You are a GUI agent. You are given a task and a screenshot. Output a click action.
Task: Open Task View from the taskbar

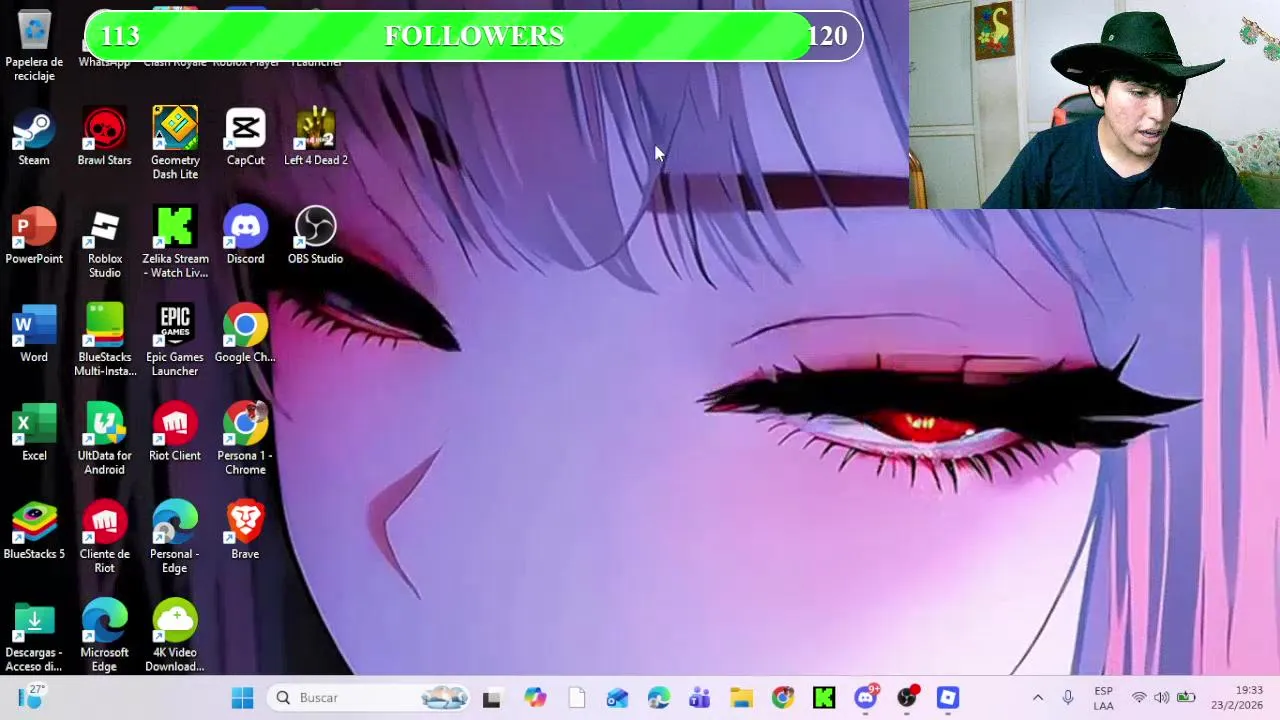pyautogui.click(x=491, y=698)
